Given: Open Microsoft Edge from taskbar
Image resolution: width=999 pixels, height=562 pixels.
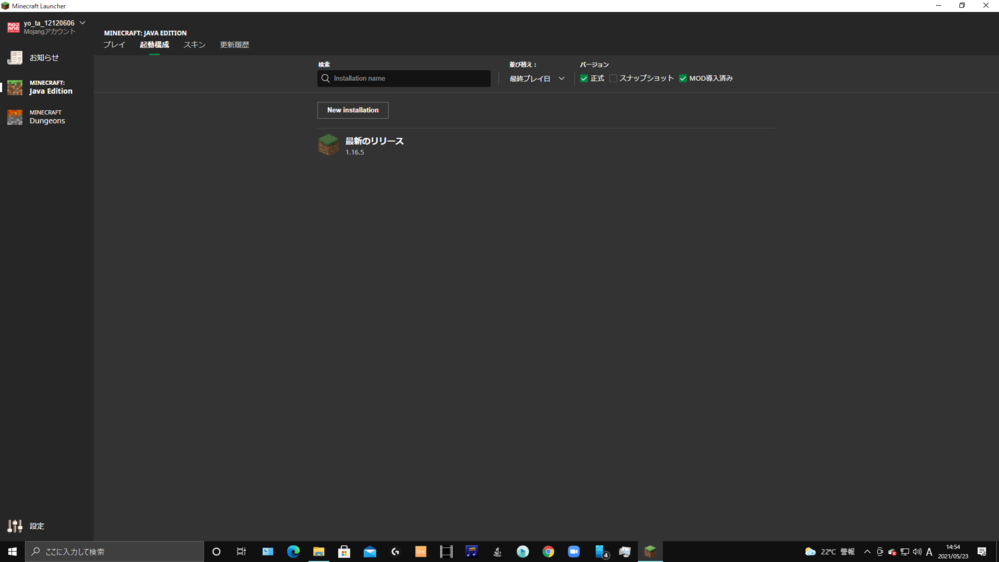Looking at the screenshot, I should click(x=293, y=551).
